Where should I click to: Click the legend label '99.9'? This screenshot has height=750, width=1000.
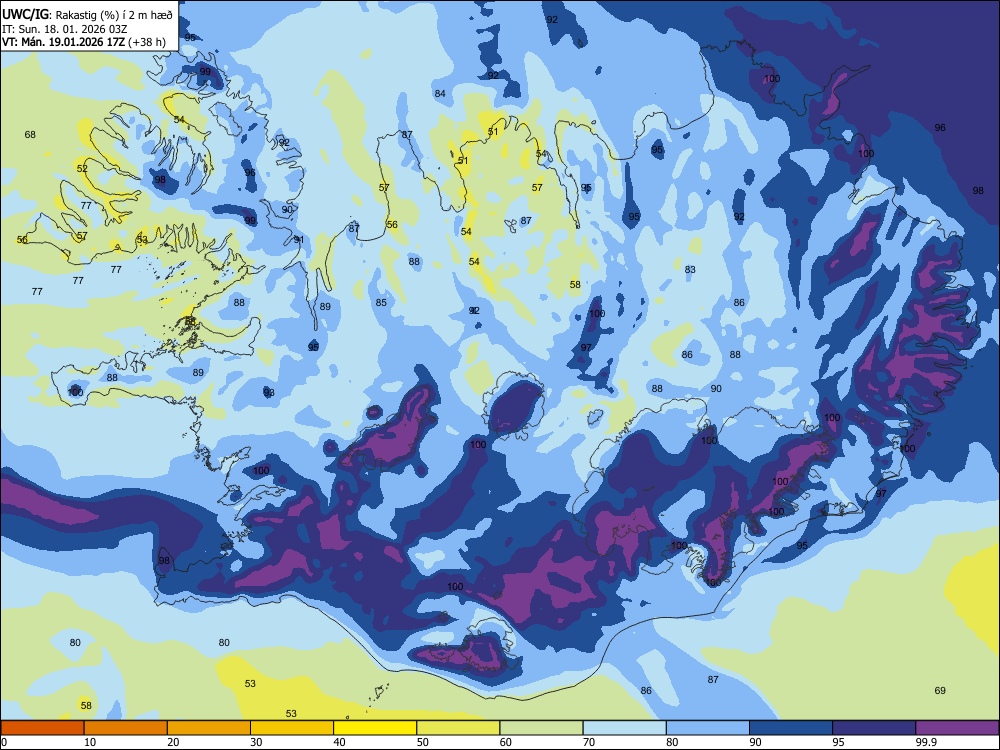click(x=926, y=742)
